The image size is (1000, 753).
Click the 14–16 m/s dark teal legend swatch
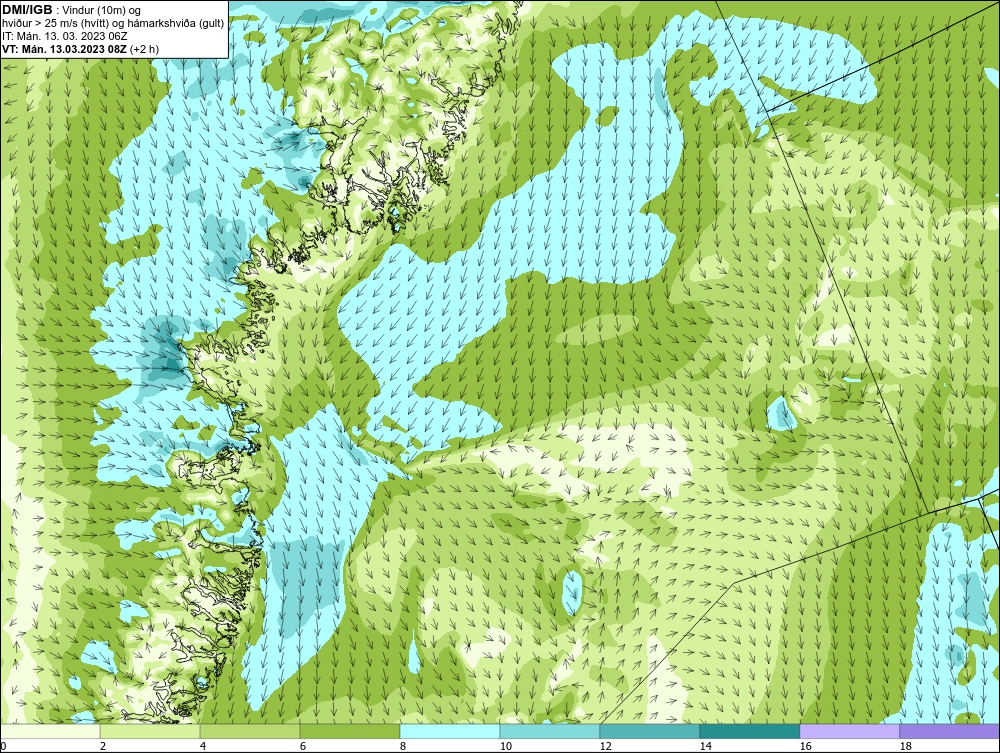(749, 731)
